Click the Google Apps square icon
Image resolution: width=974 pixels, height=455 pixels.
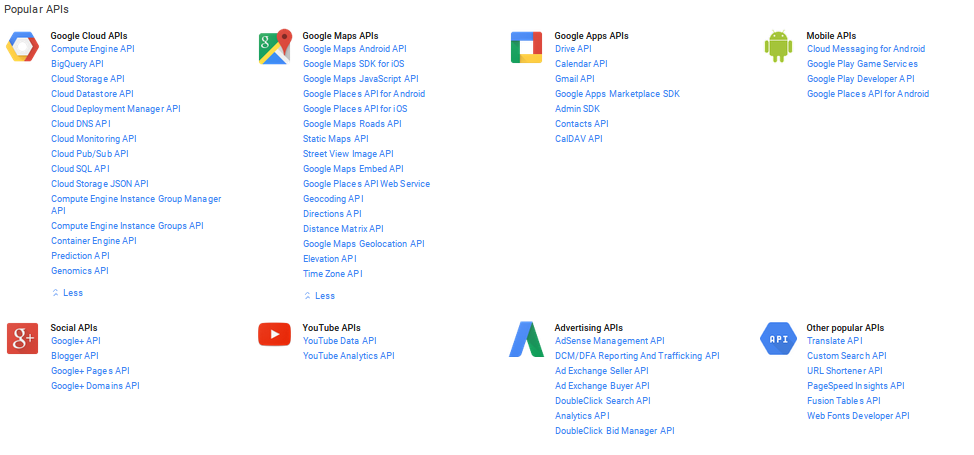tap(526, 47)
